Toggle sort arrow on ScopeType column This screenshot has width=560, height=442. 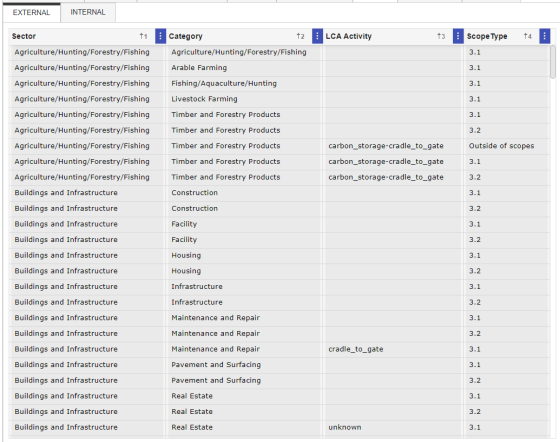click(x=528, y=36)
